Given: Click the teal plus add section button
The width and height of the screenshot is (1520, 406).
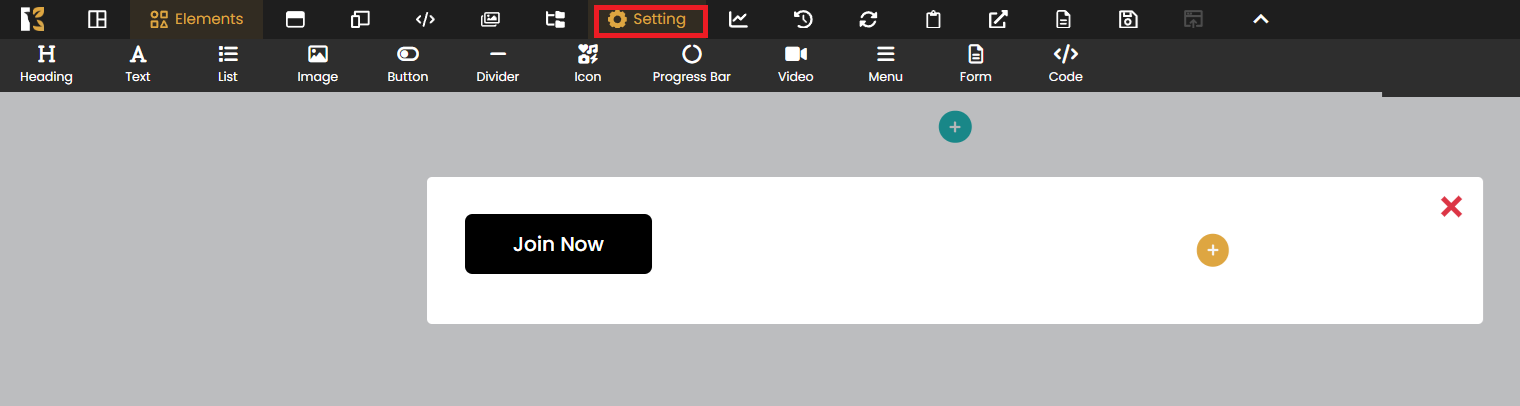Looking at the screenshot, I should (x=955, y=127).
